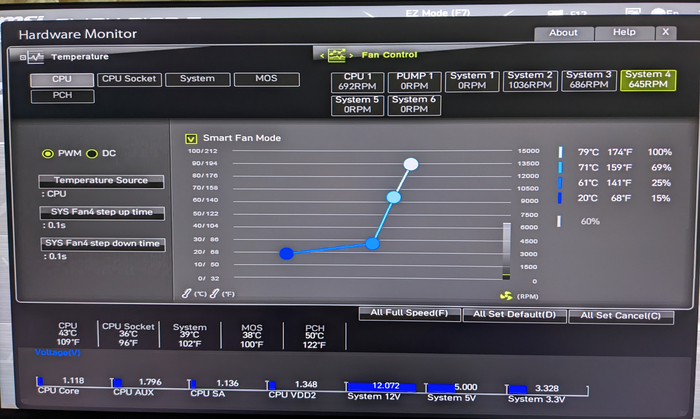
Task: Toggle the Smart Fan Mode checkbox
Action: 191,139
